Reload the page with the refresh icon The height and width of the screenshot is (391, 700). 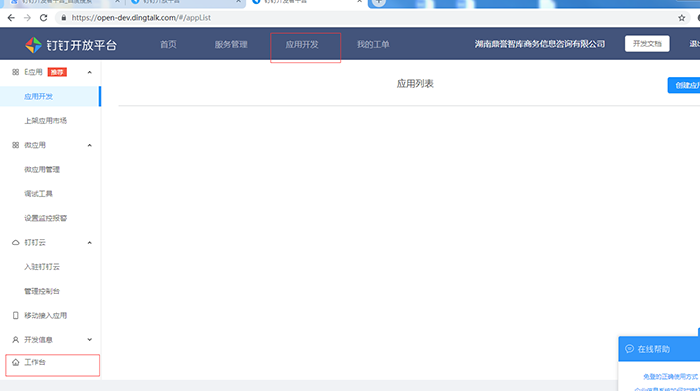pos(43,18)
